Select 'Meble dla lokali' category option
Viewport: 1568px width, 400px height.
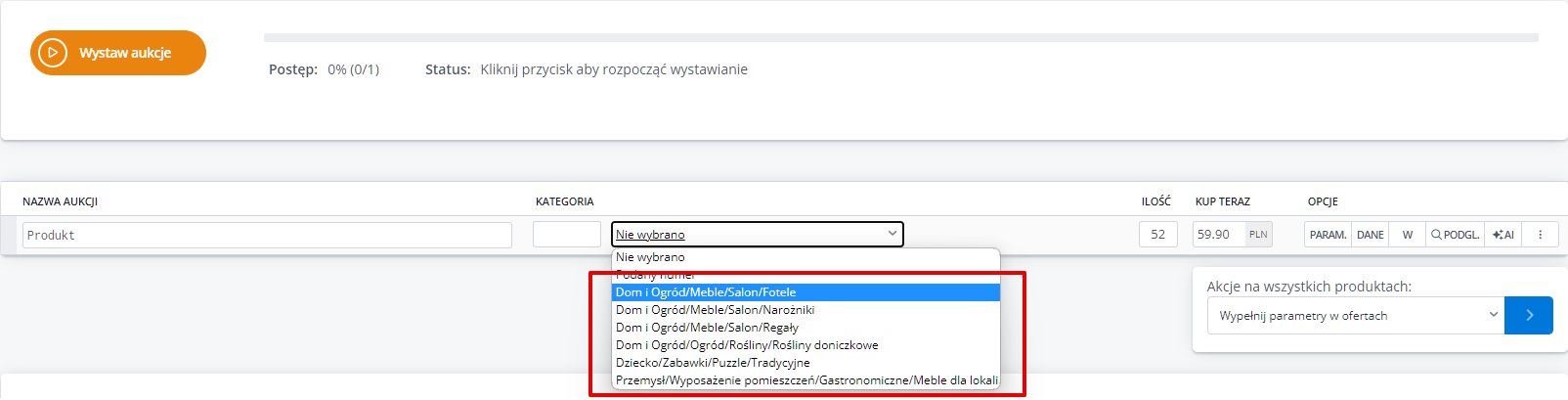(x=805, y=380)
